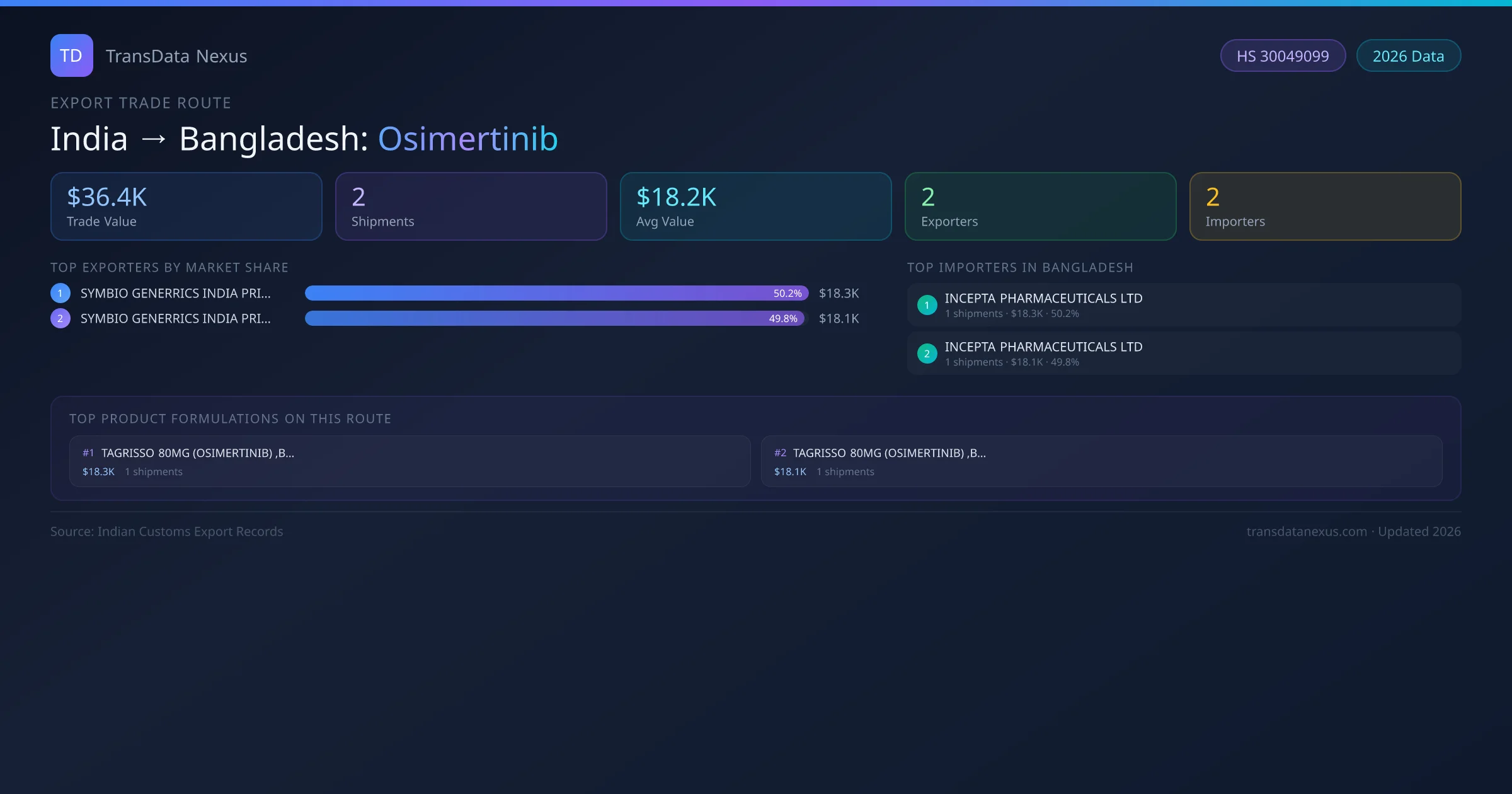Click the 49.8% market share bar
This screenshot has width=1512, height=794.
554,318
